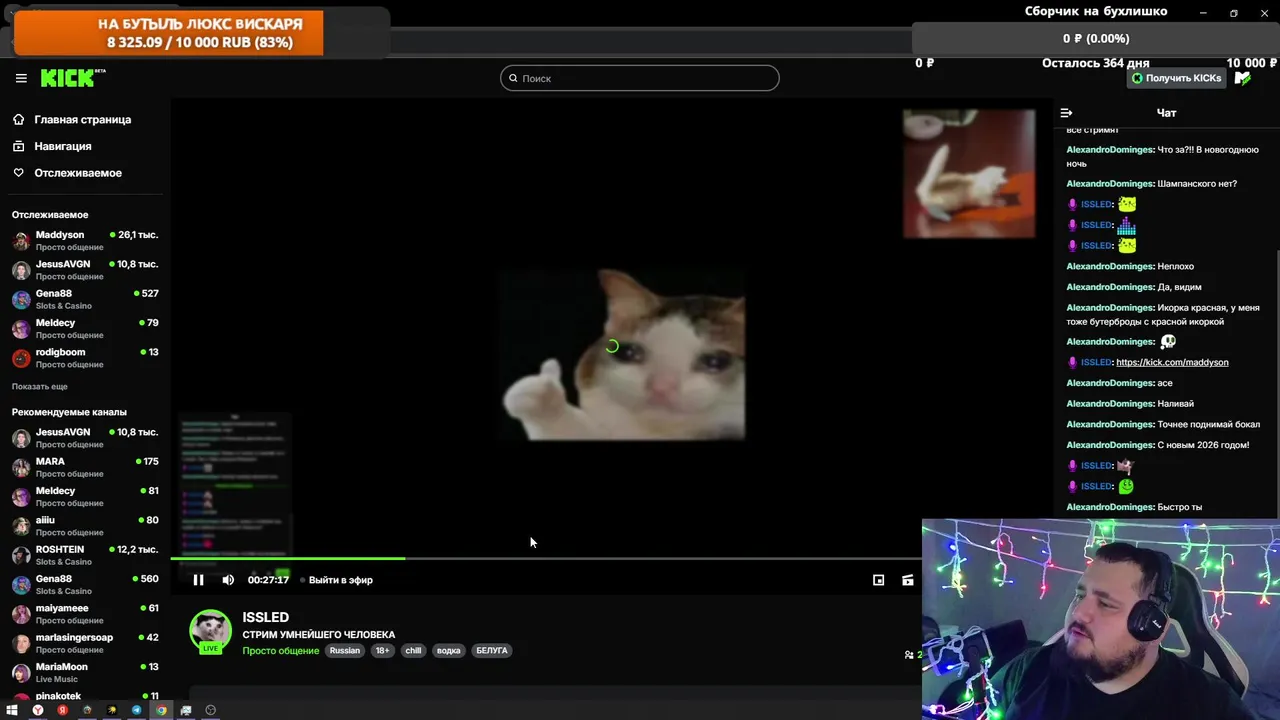Click the crying cat video in the player

(623, 353)
